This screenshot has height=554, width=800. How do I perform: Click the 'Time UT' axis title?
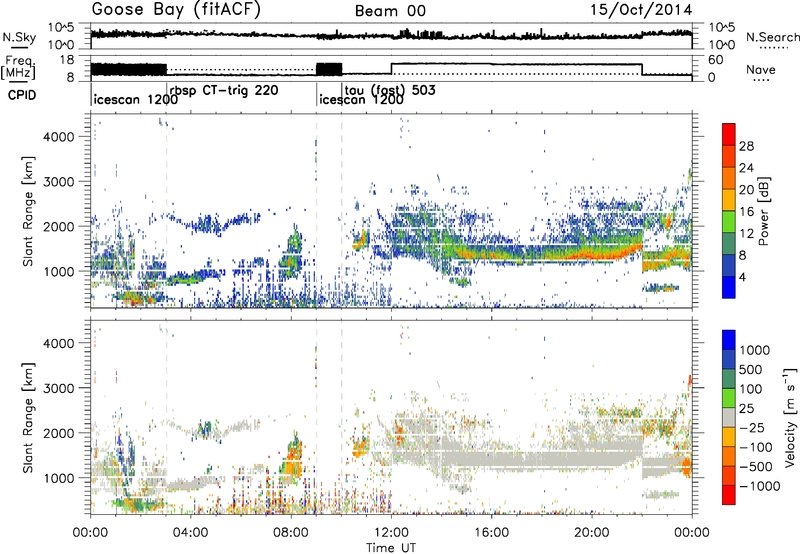pos(391,547)
